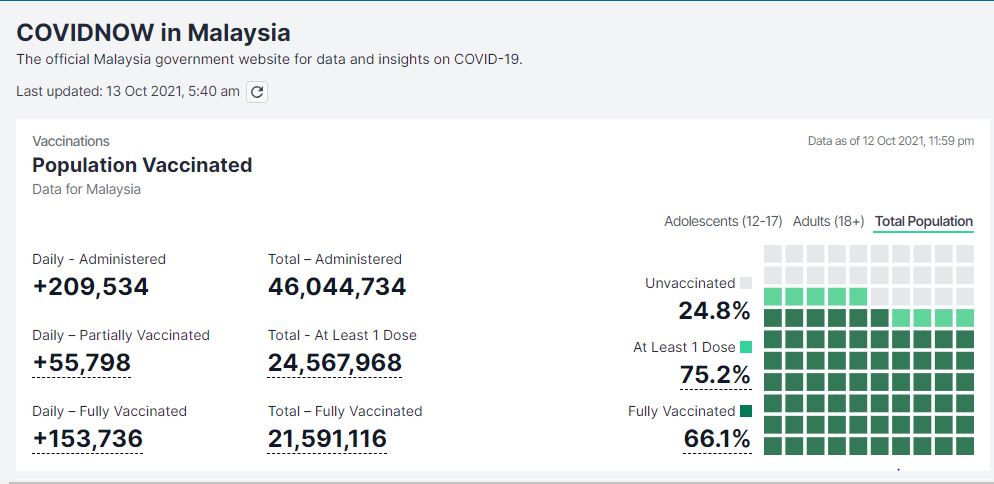Screen dimensions: 994x484
Task: Click the +153,736 fully vaccinated daily figure
Action: (x=87, y=439)
